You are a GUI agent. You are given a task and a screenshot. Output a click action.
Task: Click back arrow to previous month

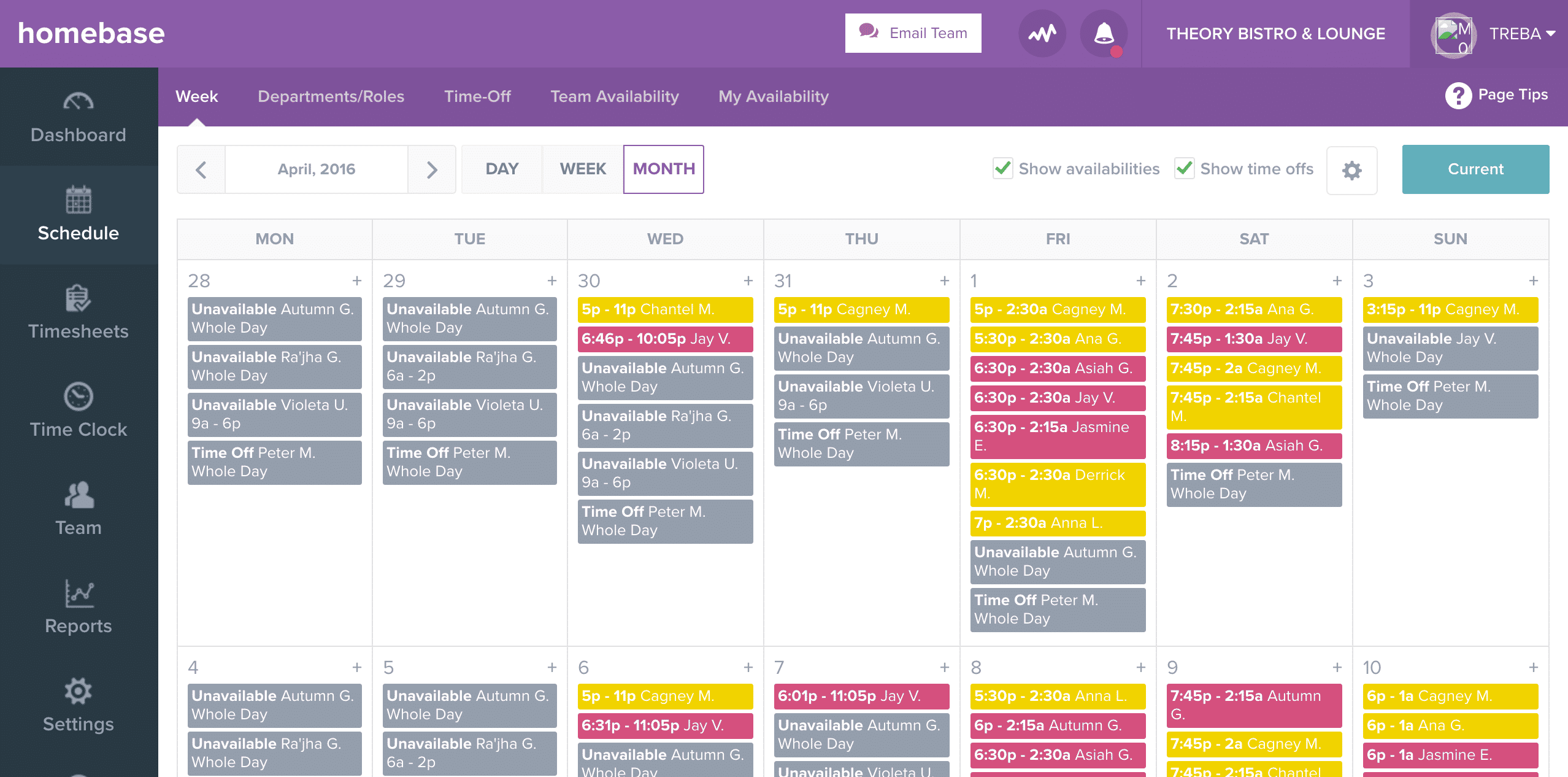click(200, 168)
